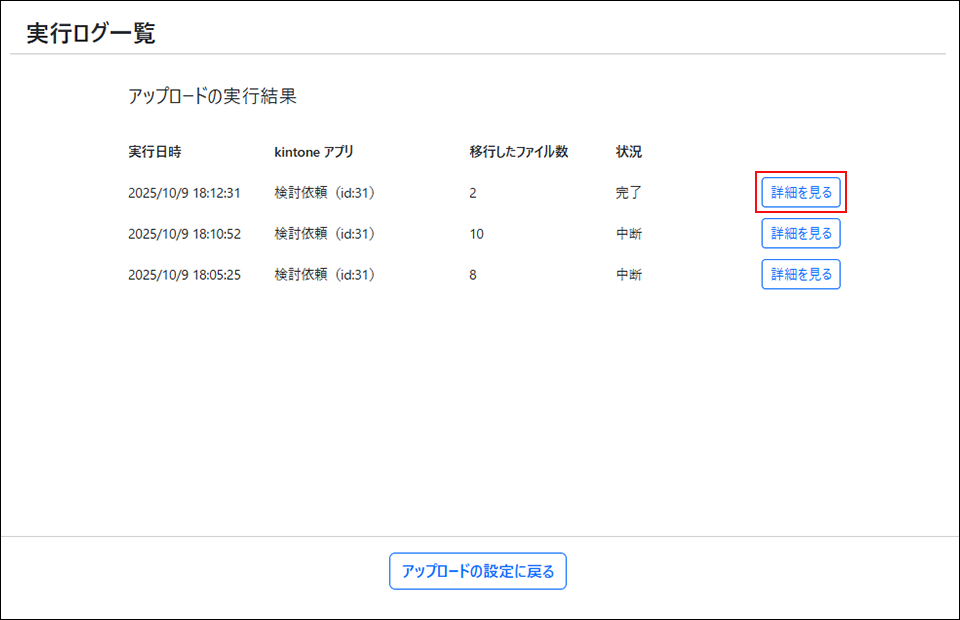
Task: Click the 2025/10/9 18:10:52 timestamp
Action: pyautogui.click(x=185, y=234)
